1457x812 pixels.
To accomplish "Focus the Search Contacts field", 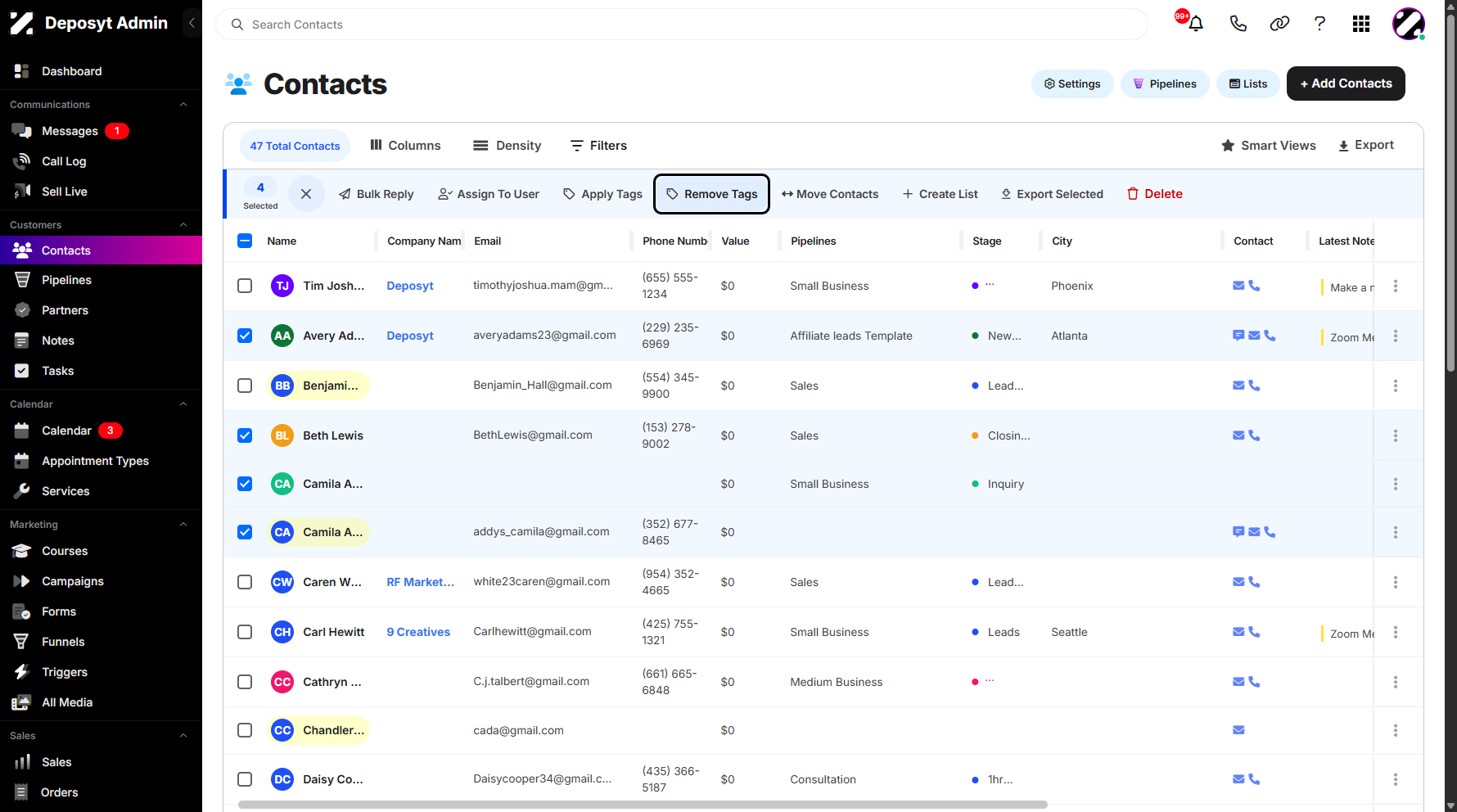I will click(681, 25).
